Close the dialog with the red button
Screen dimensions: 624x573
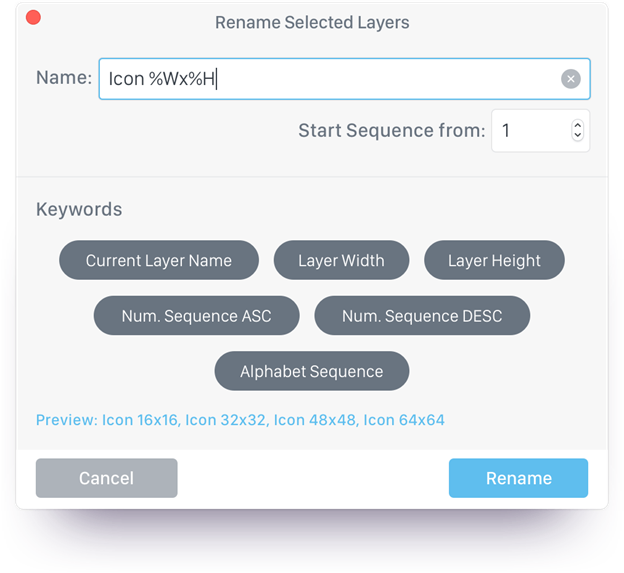point(33,18)
